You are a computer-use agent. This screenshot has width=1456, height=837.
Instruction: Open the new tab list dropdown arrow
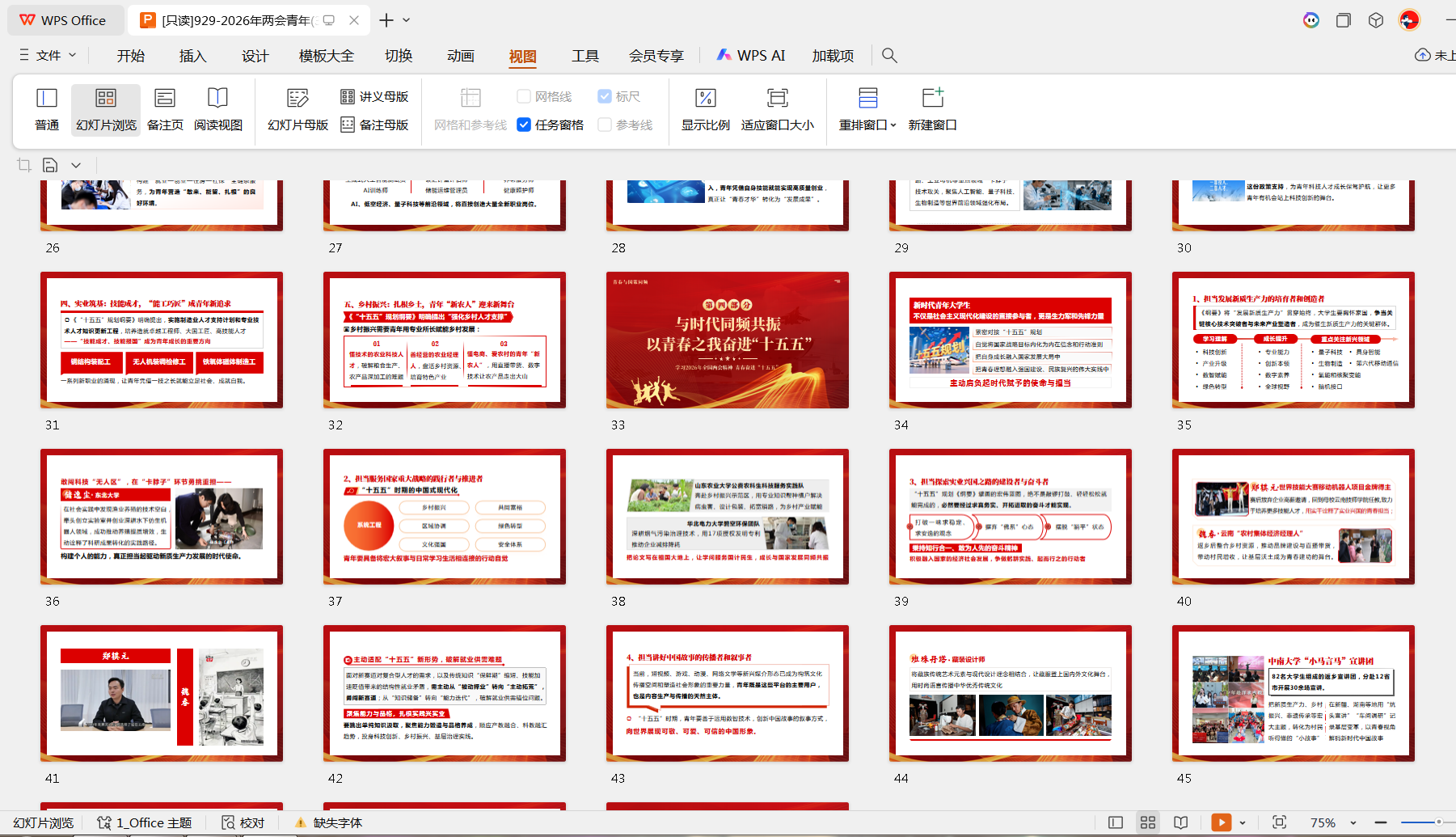407,20
